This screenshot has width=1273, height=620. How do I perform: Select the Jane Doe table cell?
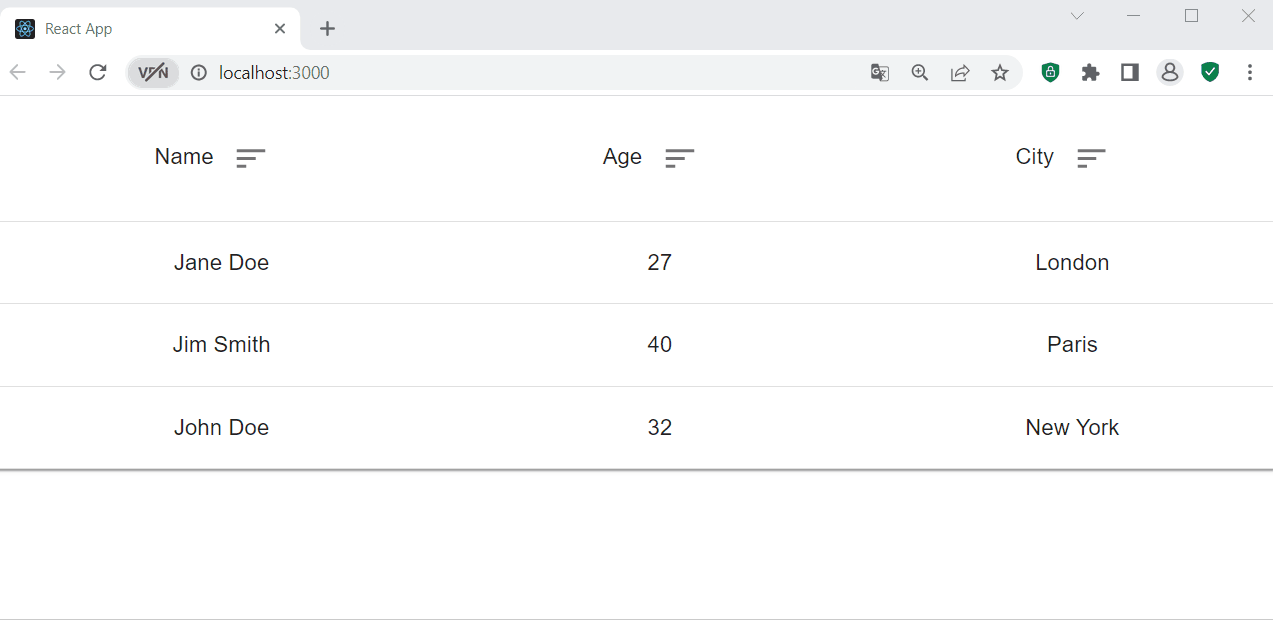(221, 263)
